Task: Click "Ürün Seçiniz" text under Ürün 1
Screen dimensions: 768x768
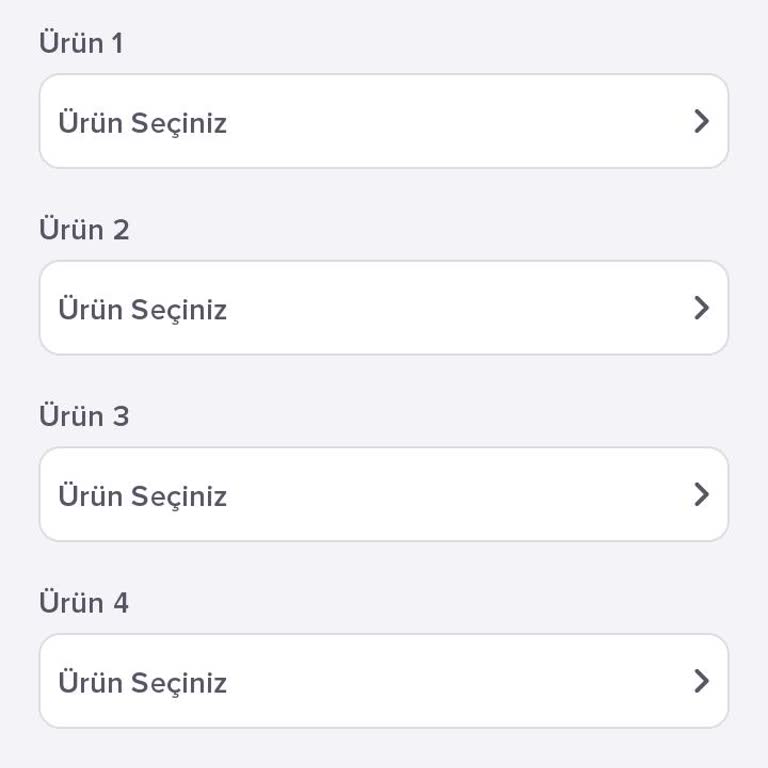Action: [x=142, y=123]
